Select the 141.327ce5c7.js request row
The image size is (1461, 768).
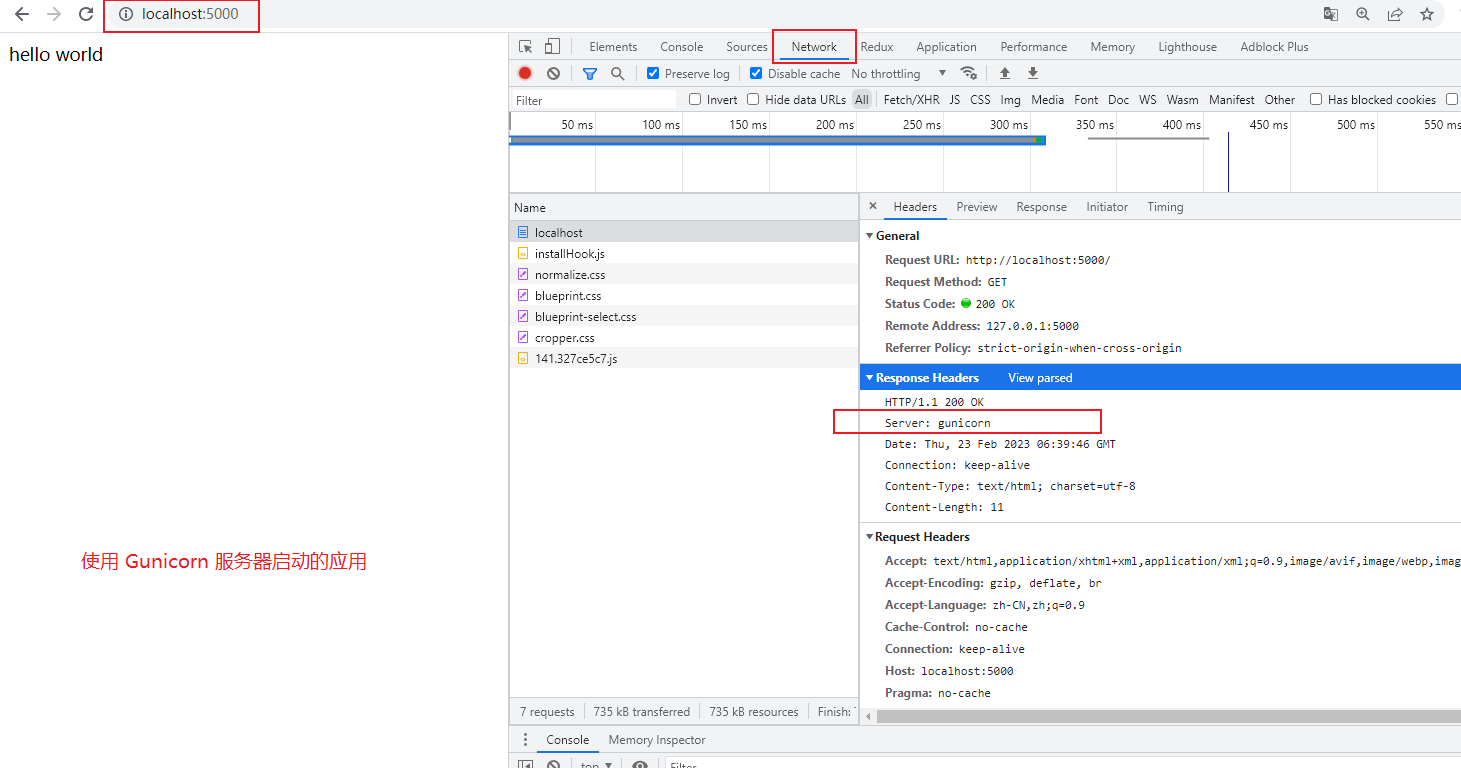pos(683,358)
